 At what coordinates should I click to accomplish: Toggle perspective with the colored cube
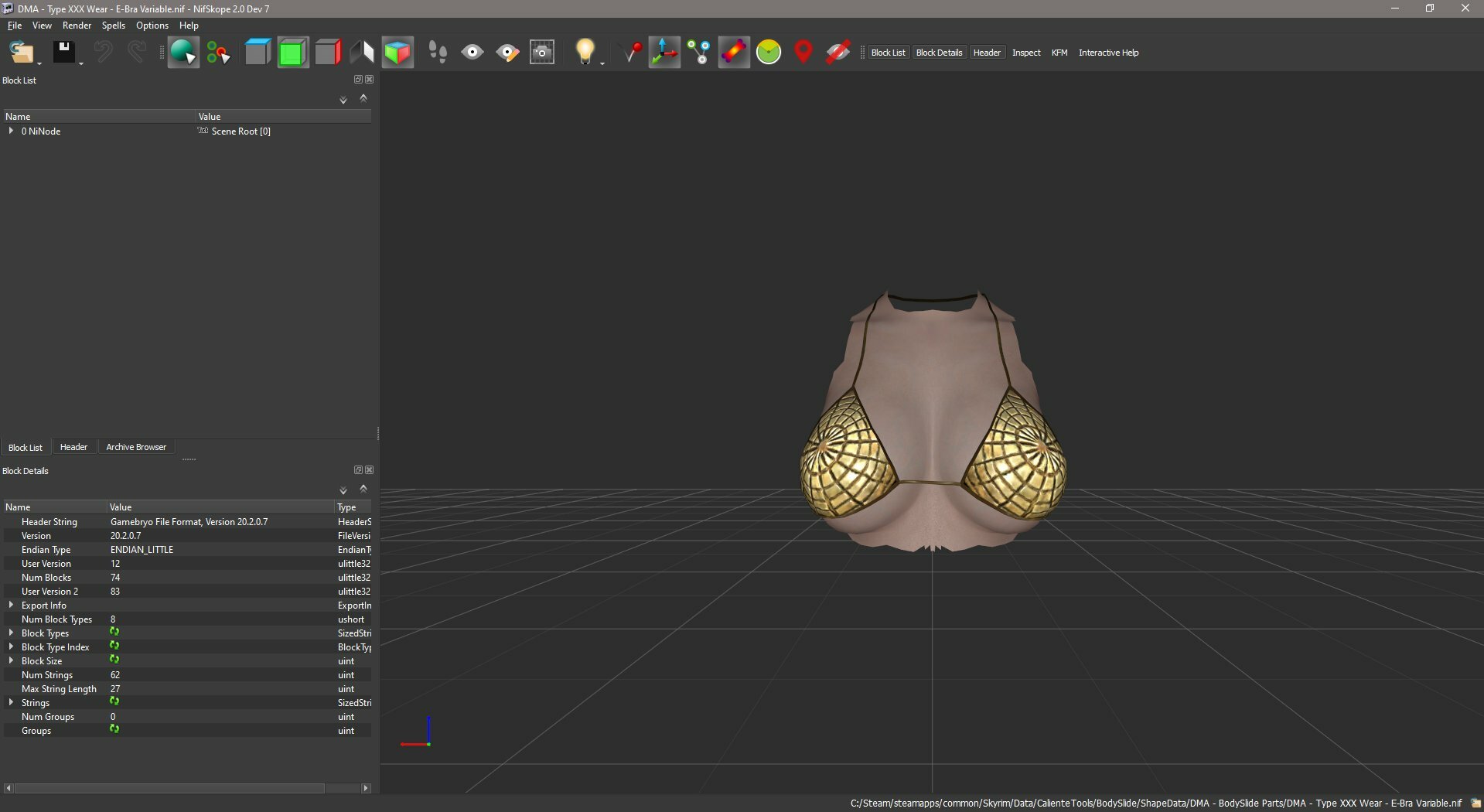click(x=397, y=53)
